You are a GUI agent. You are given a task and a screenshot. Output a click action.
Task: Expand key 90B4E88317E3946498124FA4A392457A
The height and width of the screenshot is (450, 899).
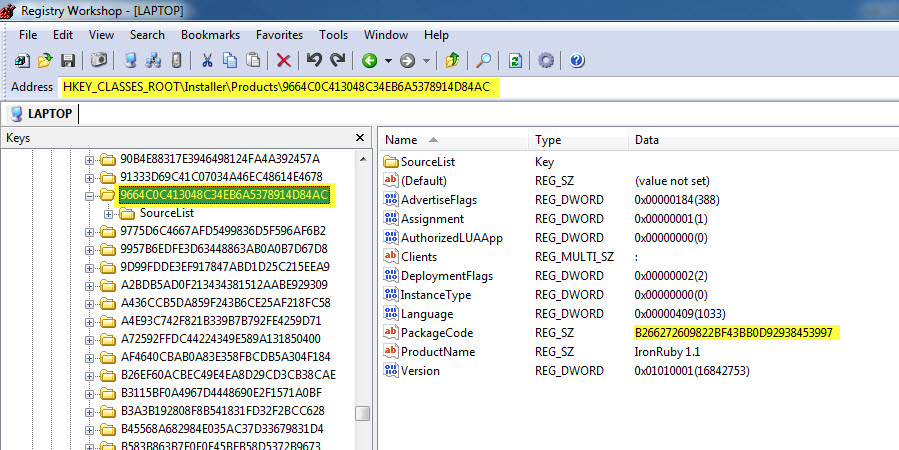[x=89, y=160]
